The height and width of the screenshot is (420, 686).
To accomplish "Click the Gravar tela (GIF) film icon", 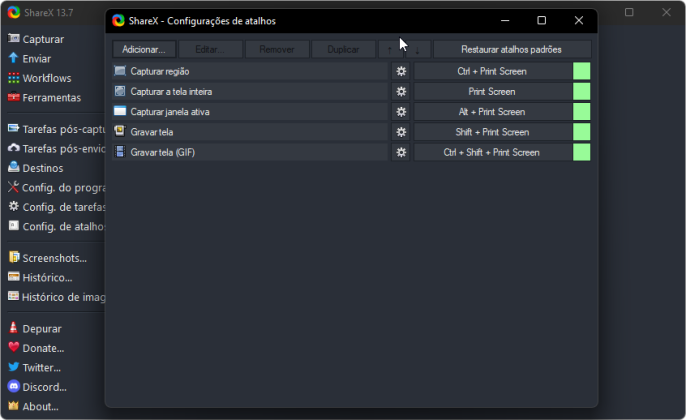I will (x=120, y=152).
